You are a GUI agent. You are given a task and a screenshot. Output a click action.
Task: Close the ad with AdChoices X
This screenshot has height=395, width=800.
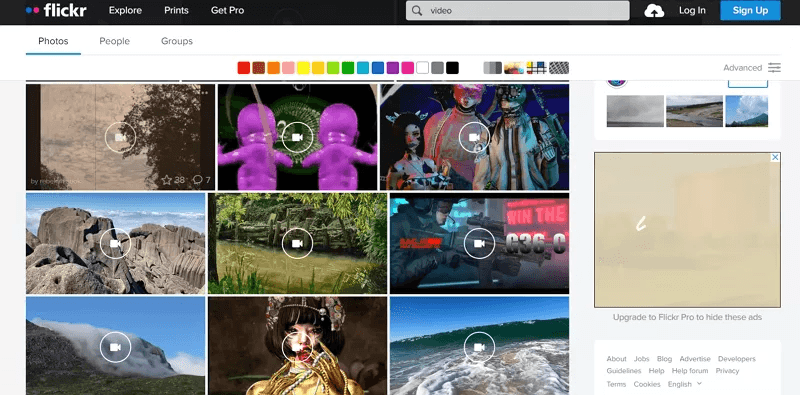(775, 157)
